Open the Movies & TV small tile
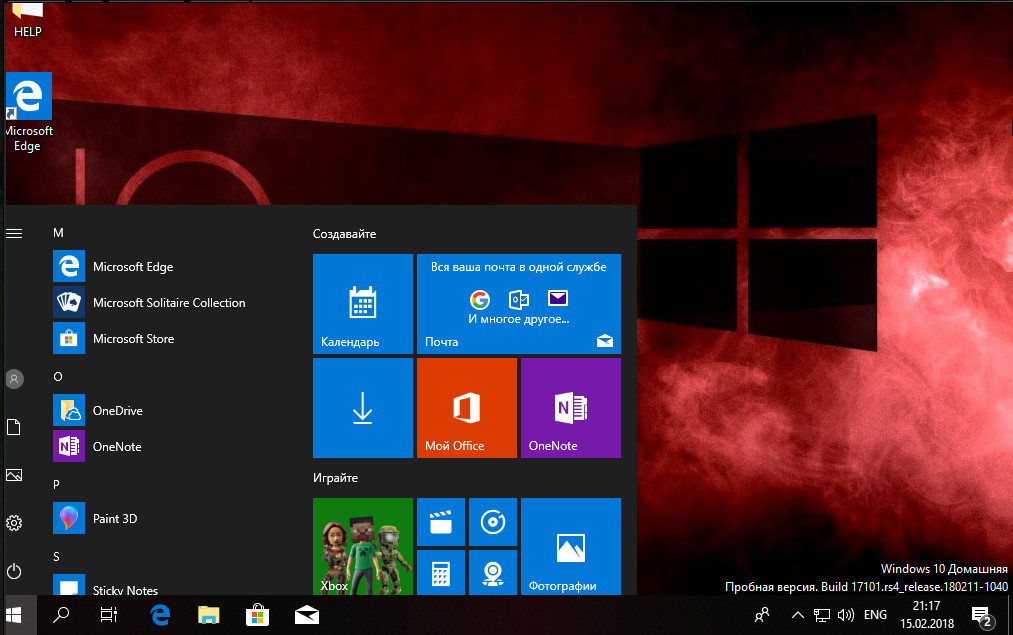 coord(440,522)
